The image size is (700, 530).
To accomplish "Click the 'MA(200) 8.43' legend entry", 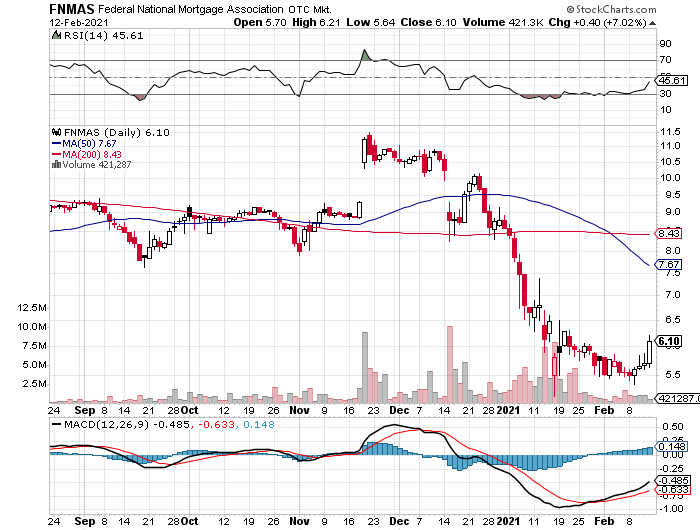I will pyautogui.click(x=92, y=154).
